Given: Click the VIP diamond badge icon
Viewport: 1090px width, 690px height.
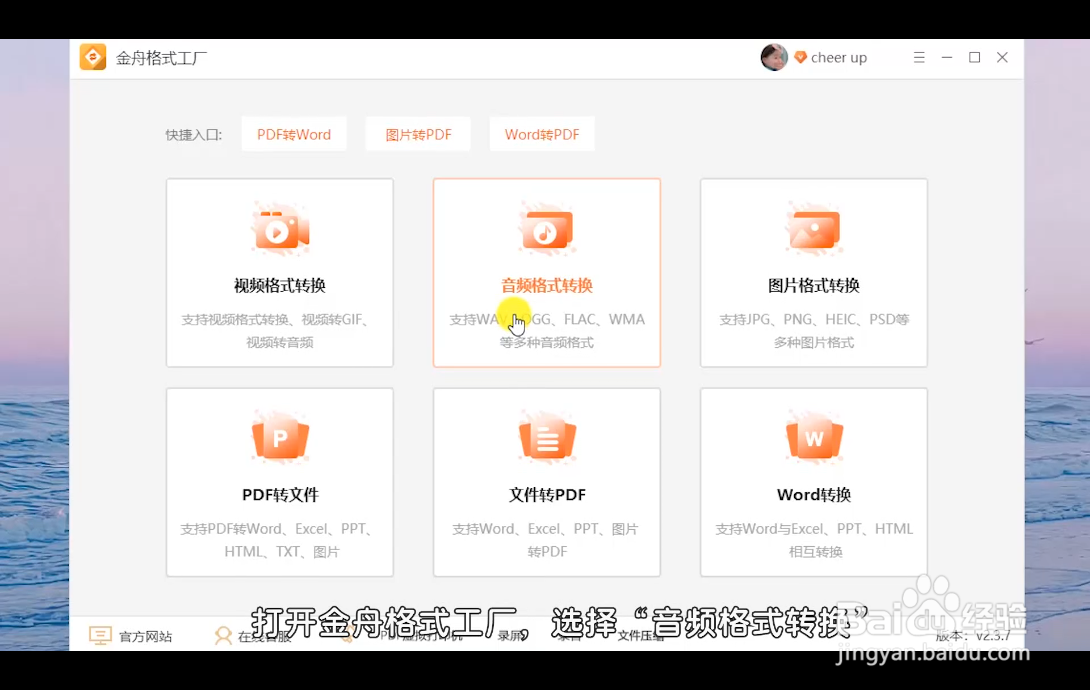Looking at the screenshot, I should pyautogui.click(x=800, y=57).
